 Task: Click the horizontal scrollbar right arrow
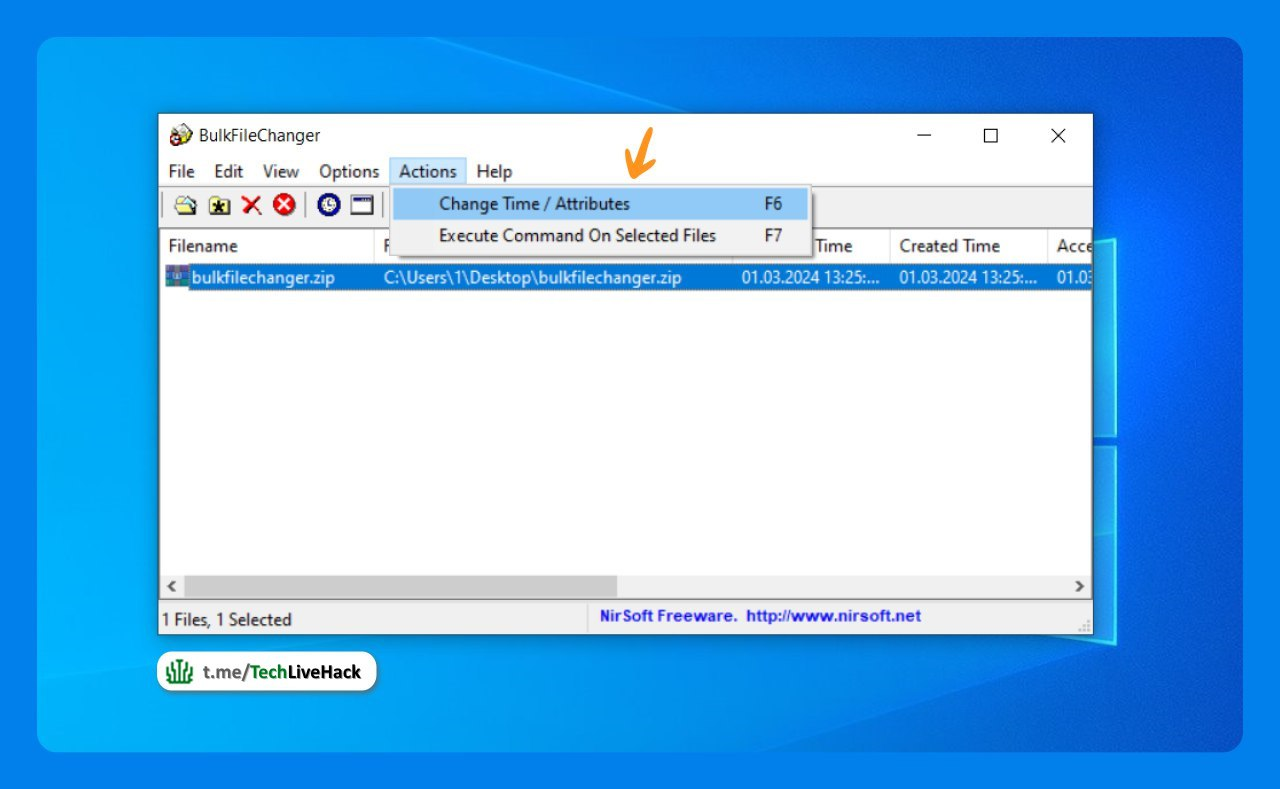click(x=1079, y=587)
